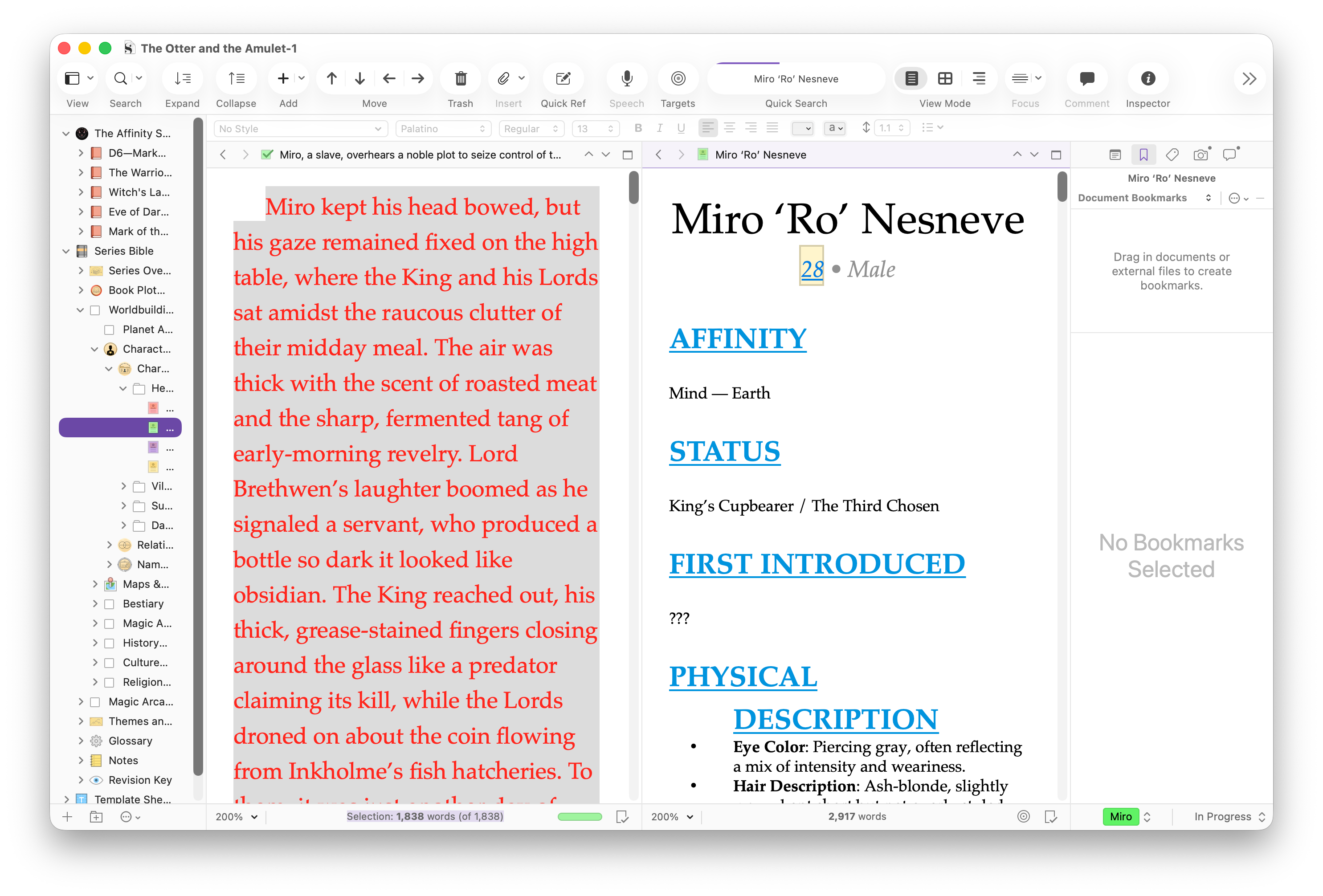Click the Trash icon
The height and width of the screenshot is (896, 1323).
pos(461,78)
